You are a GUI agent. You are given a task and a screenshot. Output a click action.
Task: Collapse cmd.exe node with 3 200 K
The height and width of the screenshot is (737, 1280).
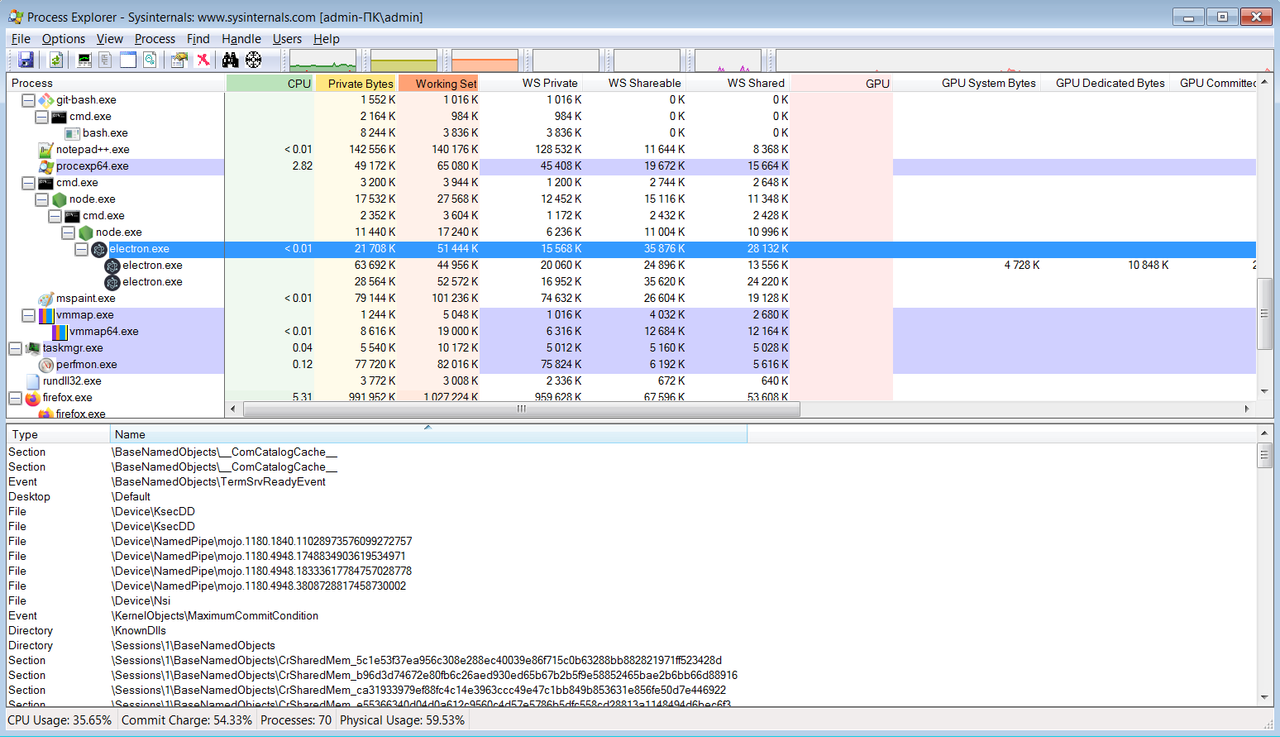tap(28, 183)
